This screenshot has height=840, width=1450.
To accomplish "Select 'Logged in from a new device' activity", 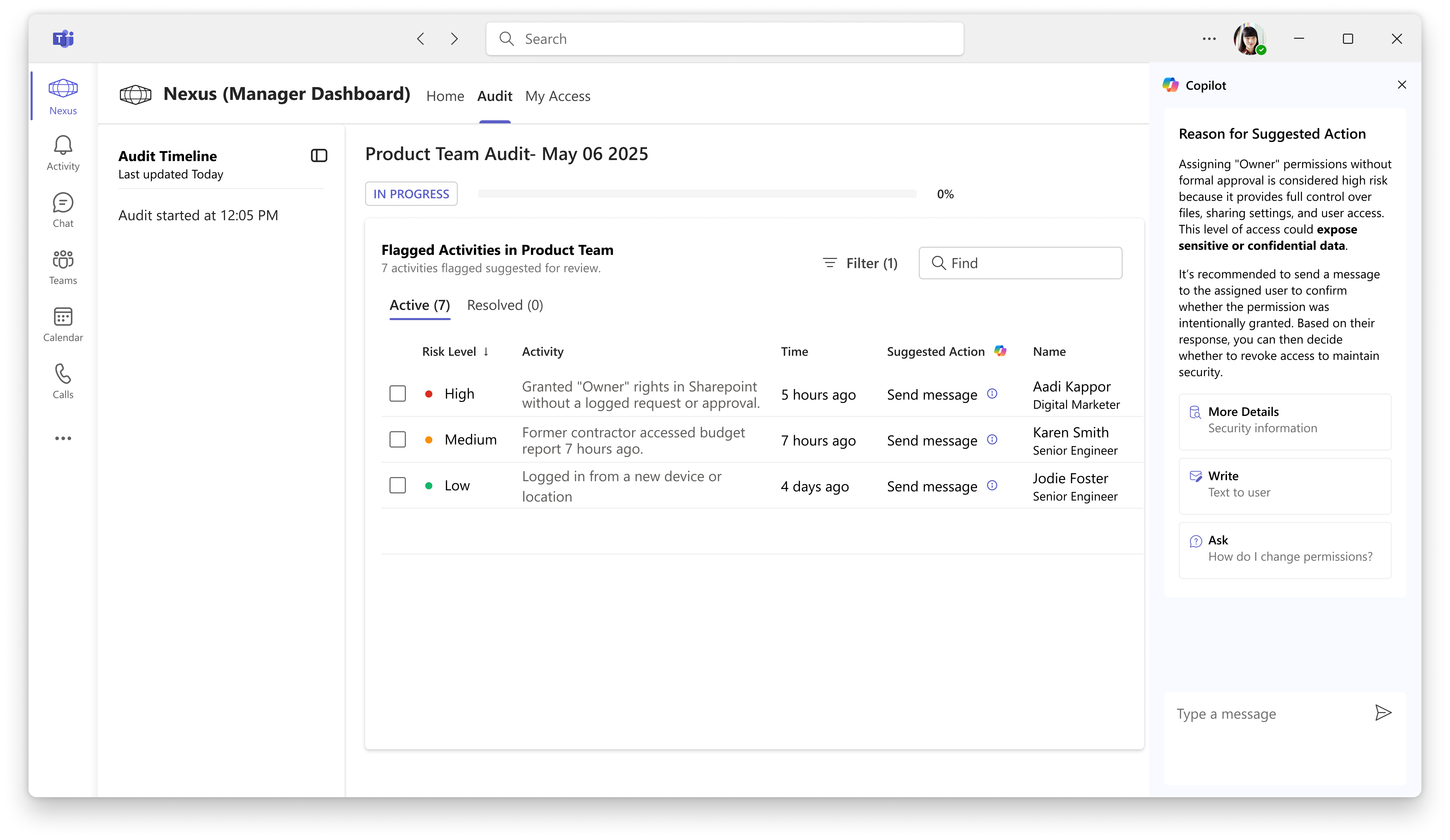I will 622,486.
